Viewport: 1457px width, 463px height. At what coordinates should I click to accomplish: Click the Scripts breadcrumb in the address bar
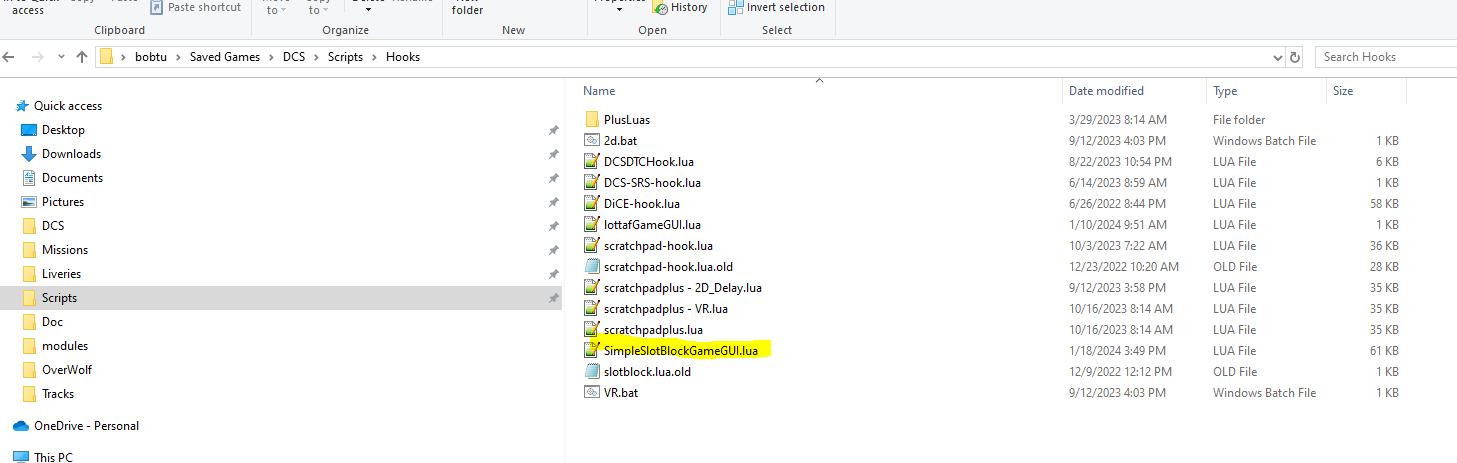[346, 57]
